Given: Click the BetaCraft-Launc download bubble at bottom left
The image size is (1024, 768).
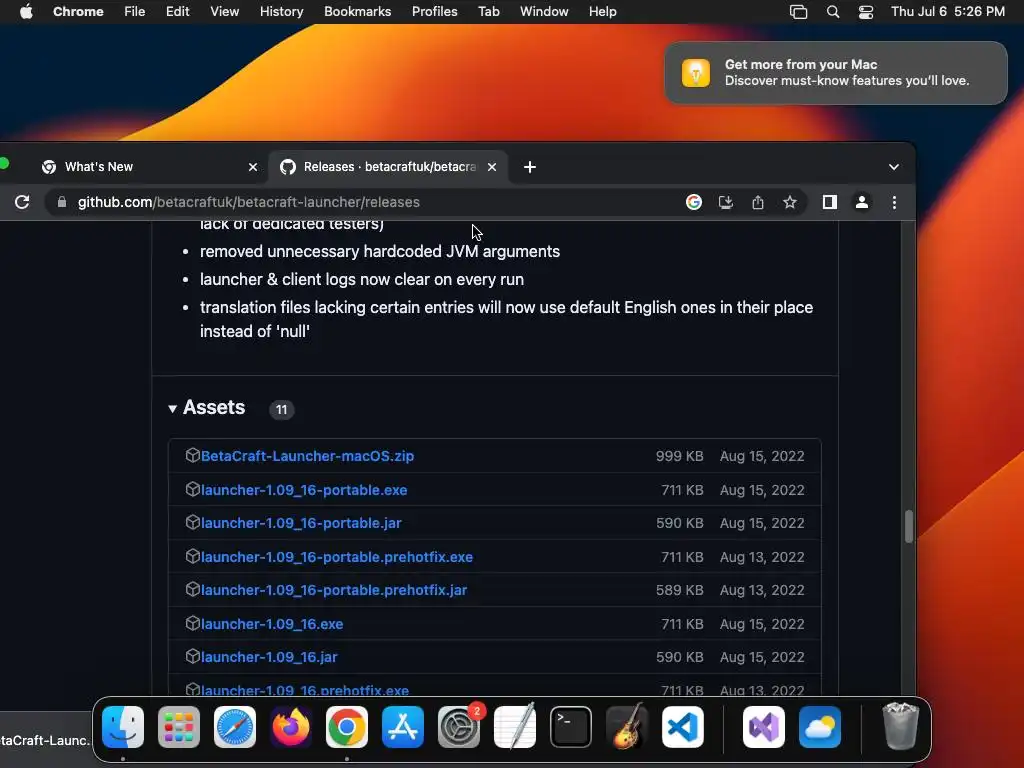Looking at the screenshot, I should coord(44,740).
